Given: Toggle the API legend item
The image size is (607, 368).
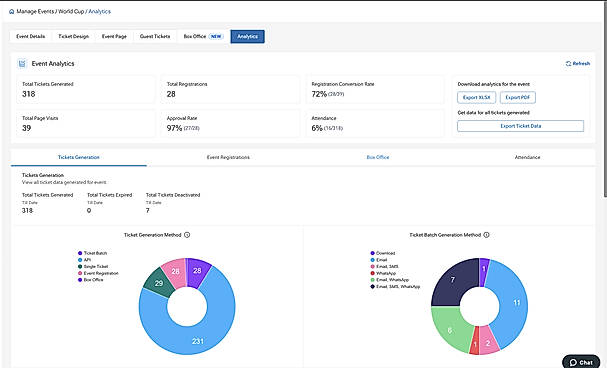Looking at the screenshot, I should pos(84,260).
